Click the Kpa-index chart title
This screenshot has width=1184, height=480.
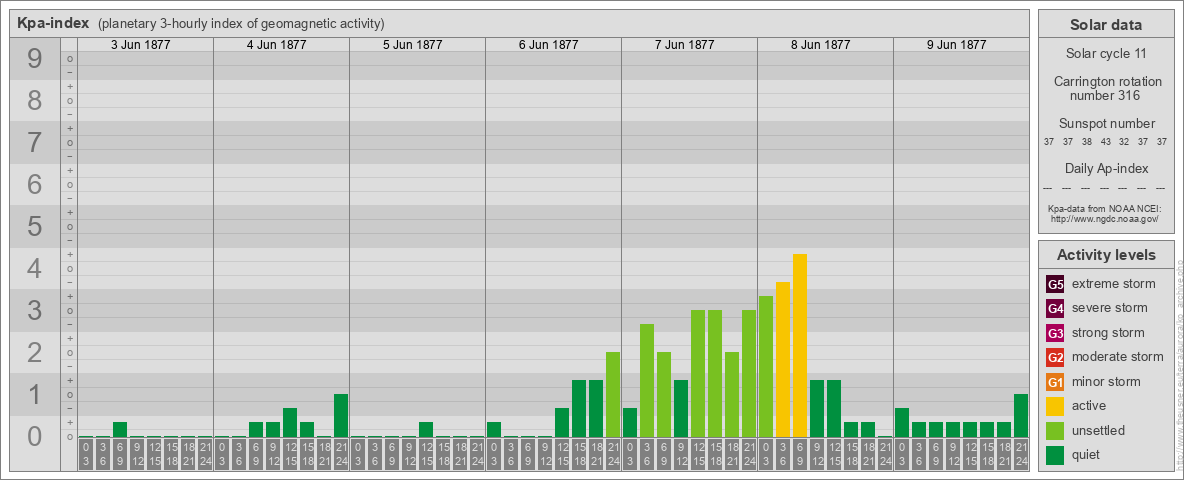coord(53,23)
